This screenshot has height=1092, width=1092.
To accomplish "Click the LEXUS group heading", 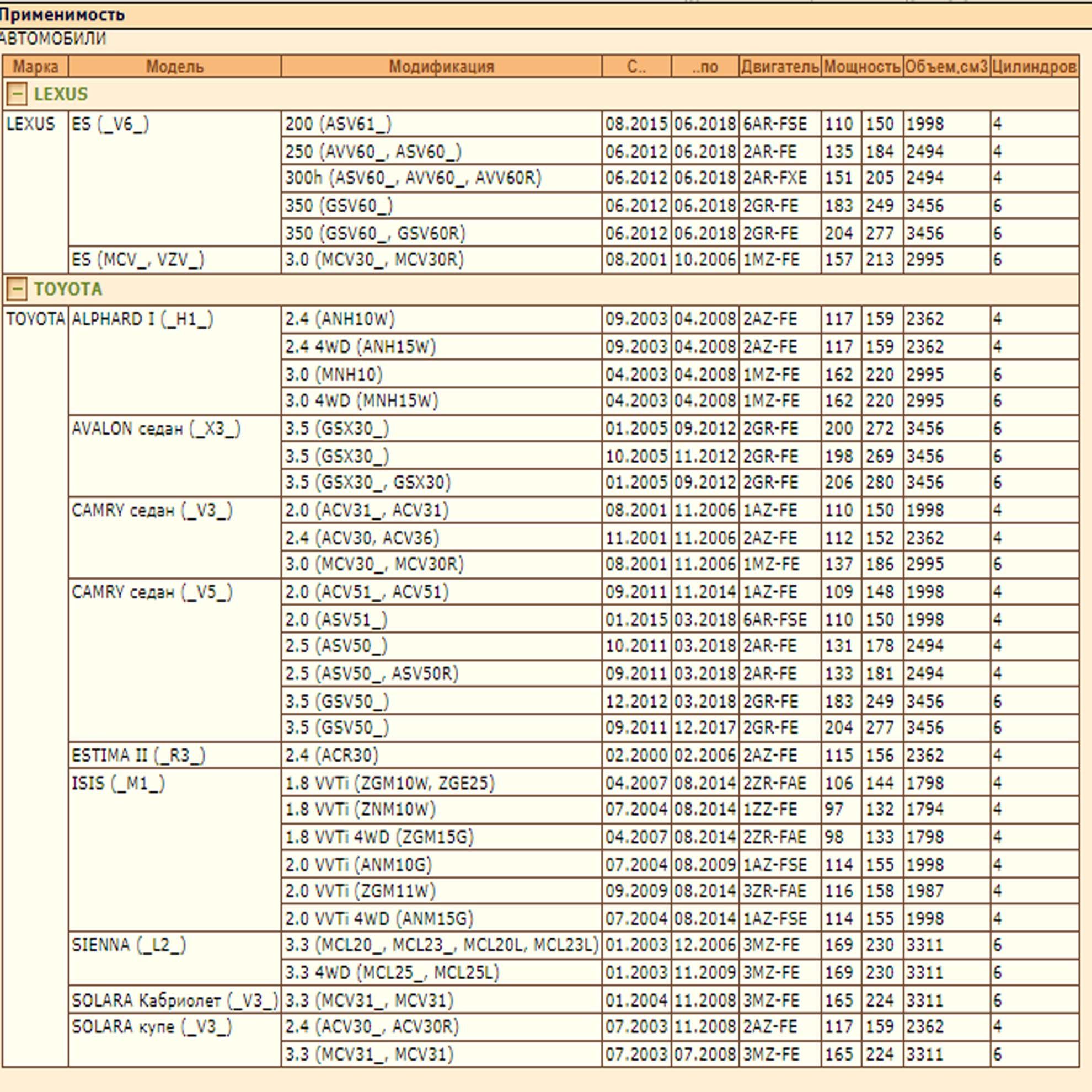I will pos(61,94).
